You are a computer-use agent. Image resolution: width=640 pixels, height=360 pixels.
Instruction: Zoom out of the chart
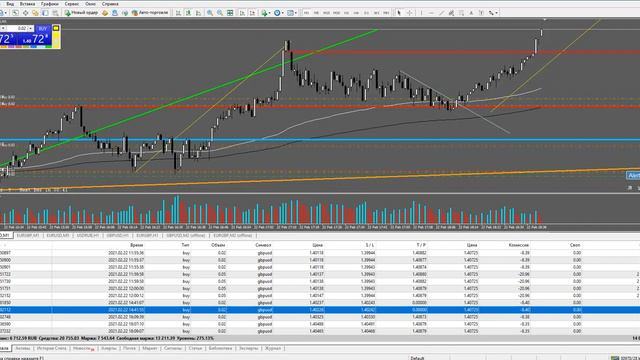220,13
